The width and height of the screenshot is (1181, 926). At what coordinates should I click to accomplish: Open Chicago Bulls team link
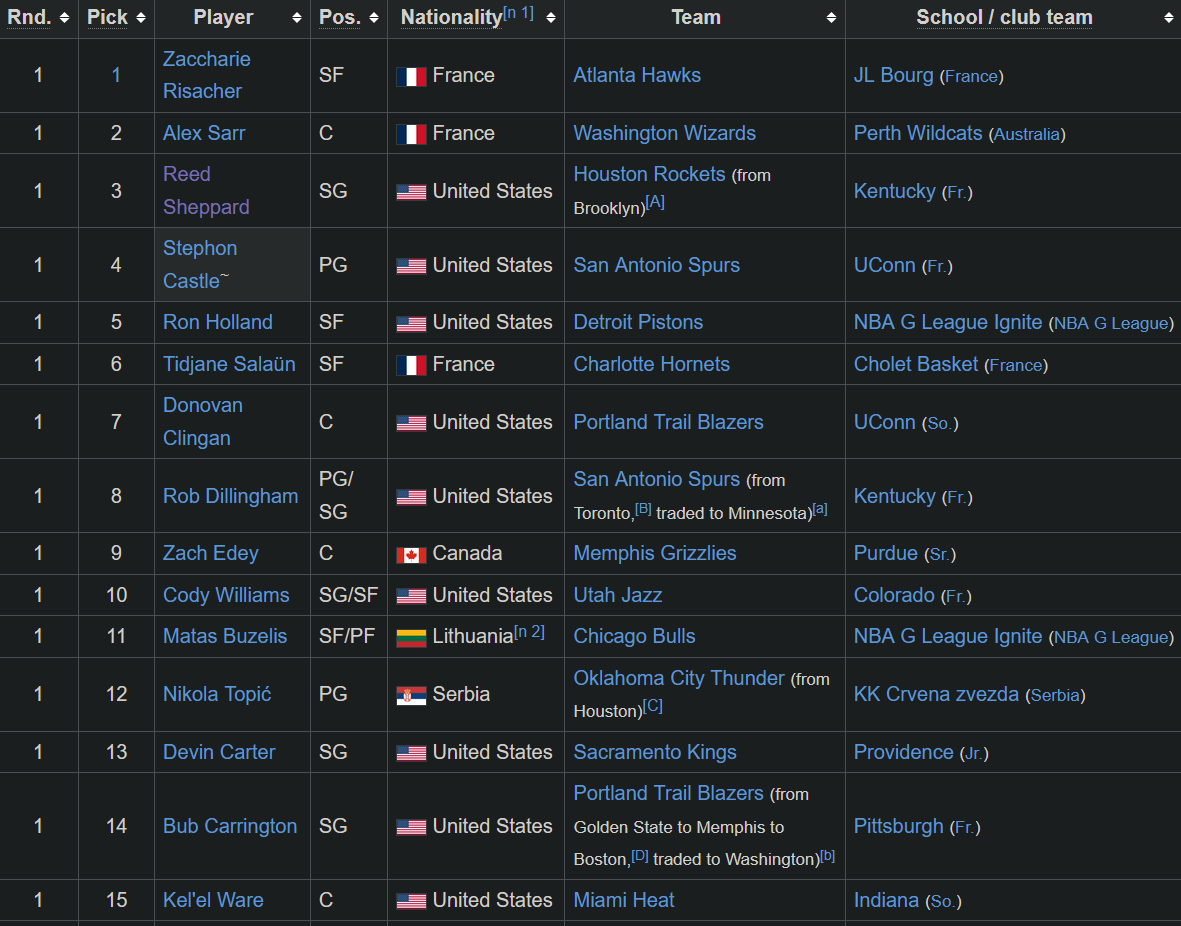634,636
